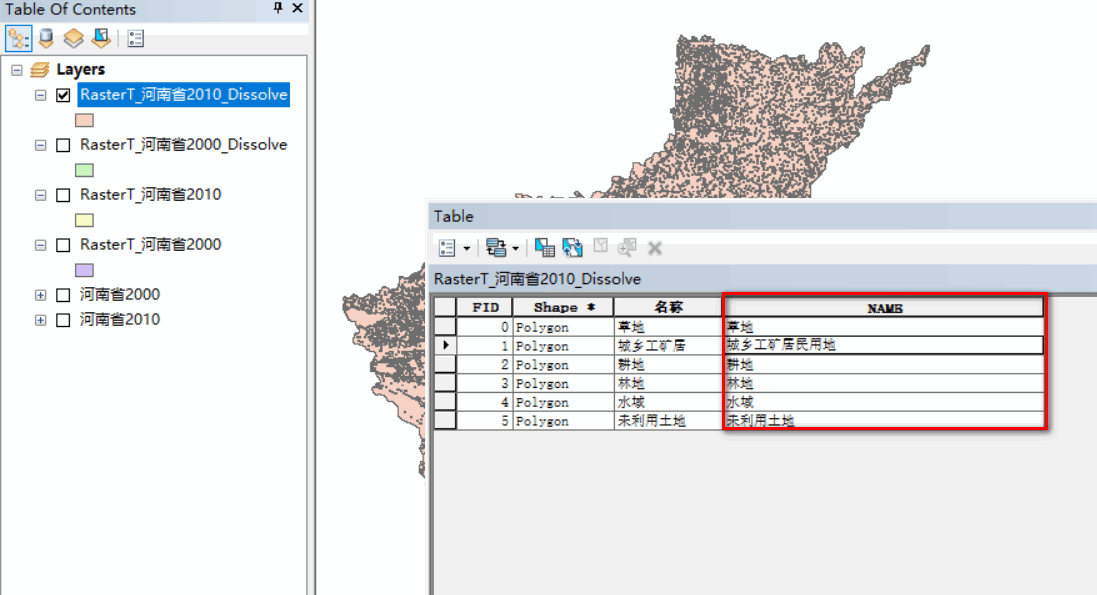Image resolution: width=1097 pixels, height=595 pixels.
Task: Click List By Drawing Order icon
Action: click(x=18, y=38)
